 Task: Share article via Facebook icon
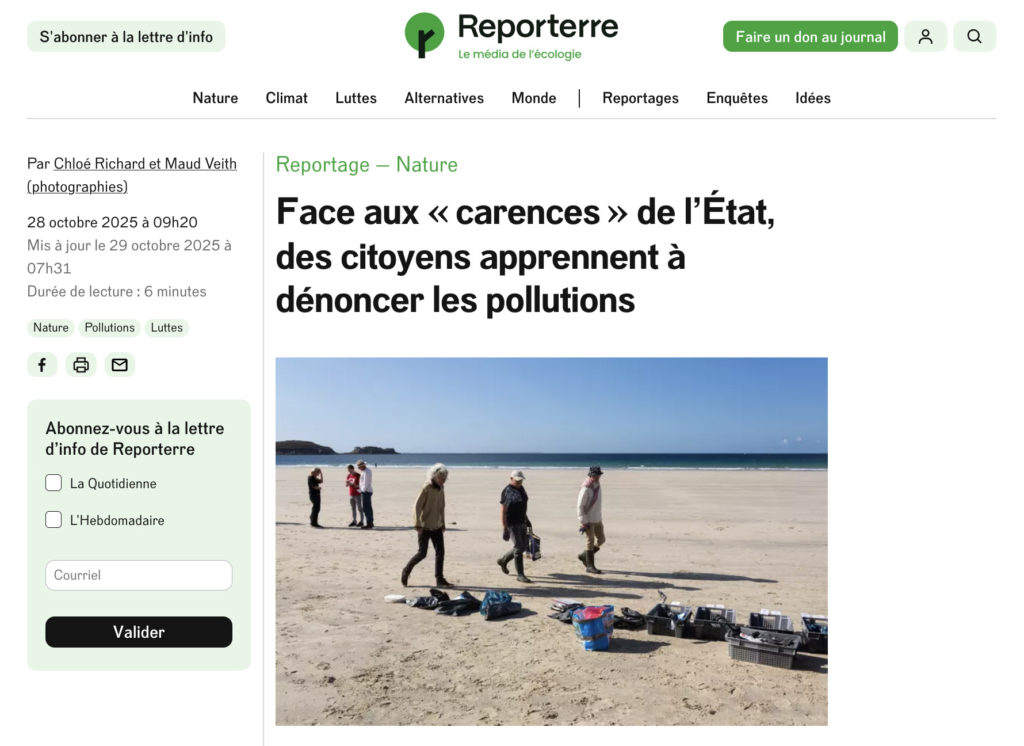pyautogui.click(x=42, y=365)
